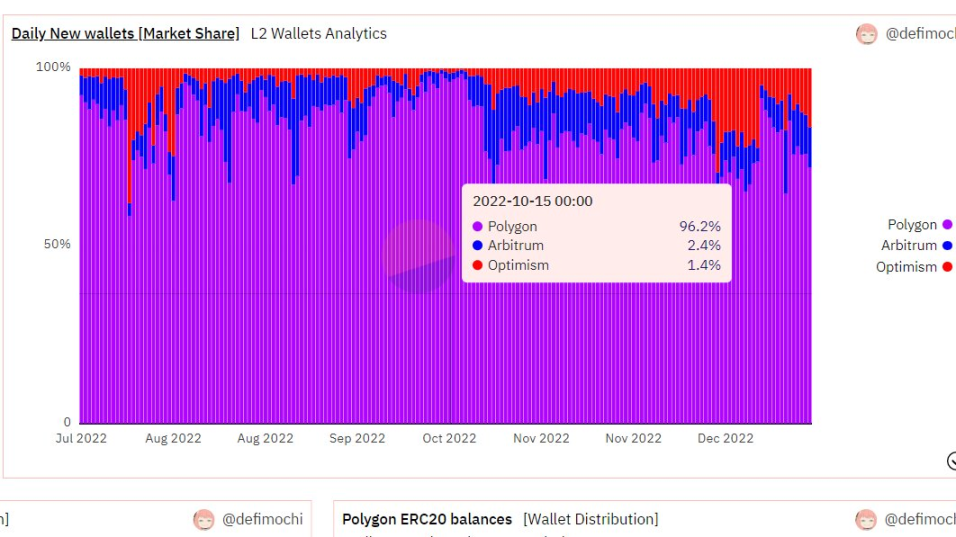Click the Jul 2022 x-axis label
This screenshot has height=537, width=956.
80,438
